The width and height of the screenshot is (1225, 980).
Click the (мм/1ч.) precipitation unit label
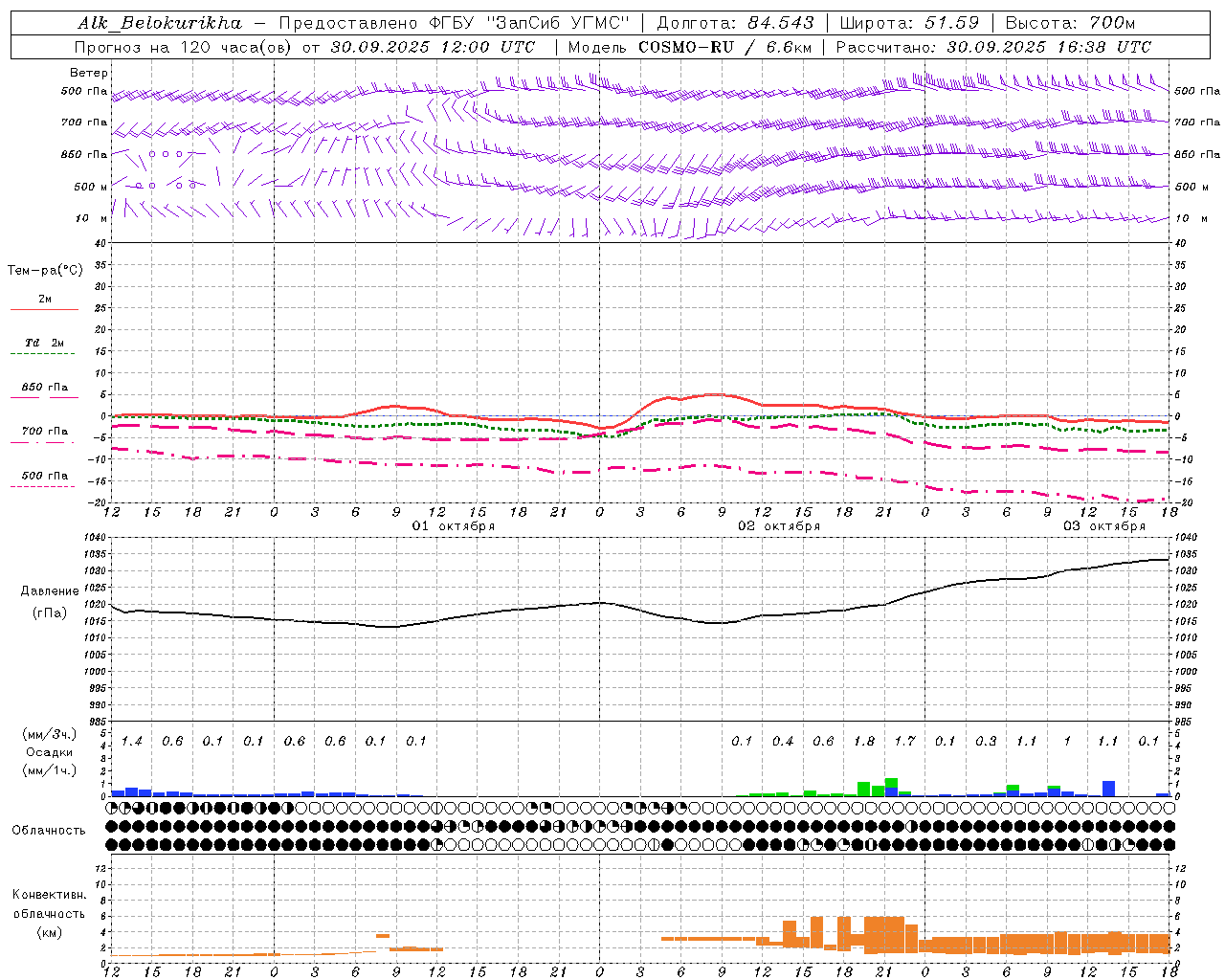tap(49, 770)
